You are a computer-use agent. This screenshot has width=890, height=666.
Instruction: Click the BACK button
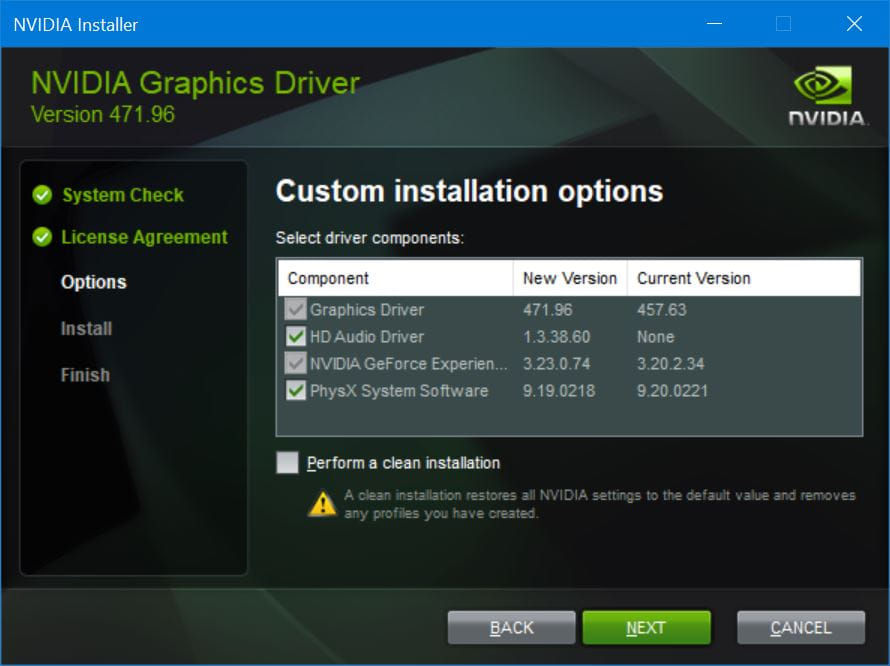pos(511,627)
